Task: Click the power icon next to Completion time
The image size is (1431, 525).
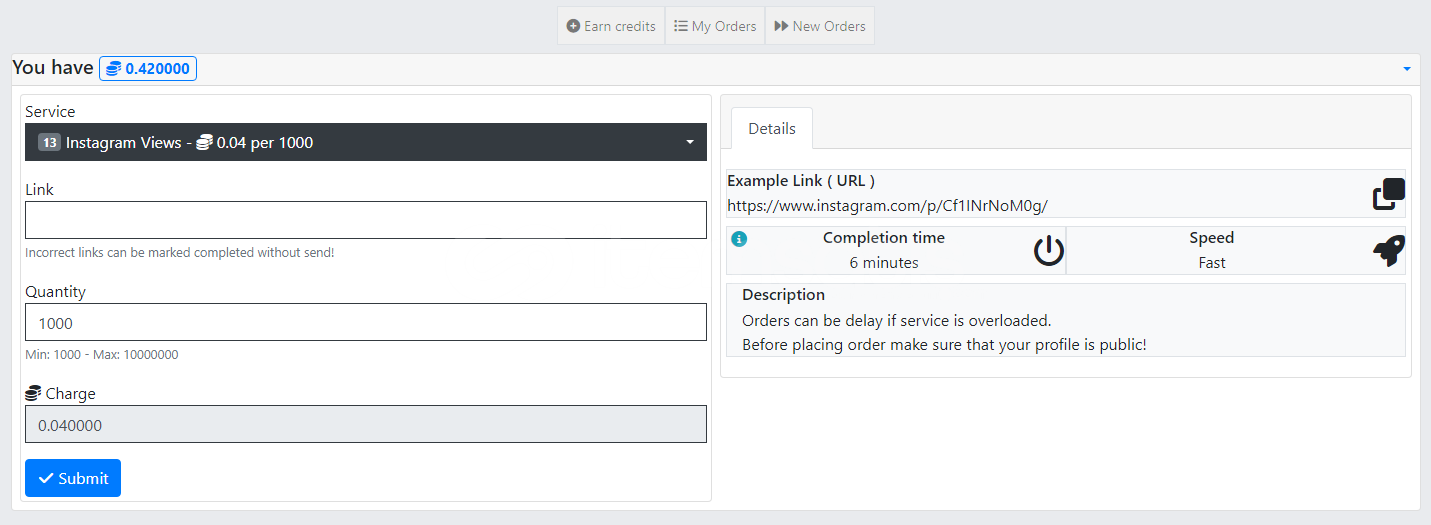Action: tap(1048, 250)
